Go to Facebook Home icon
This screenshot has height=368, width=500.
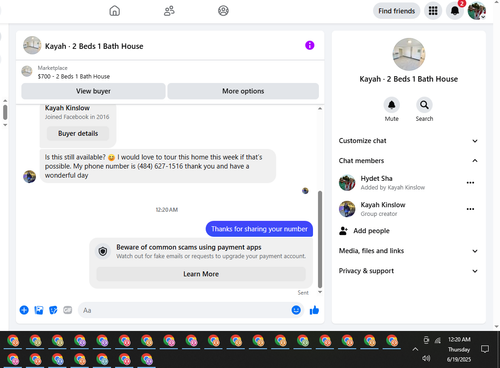tap(115, 11)
